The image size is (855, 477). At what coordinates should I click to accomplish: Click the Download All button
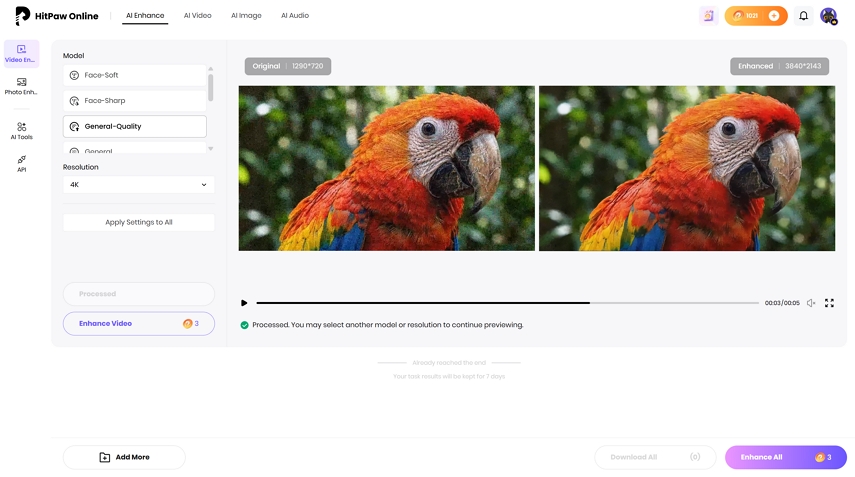[x=655, y=457]
